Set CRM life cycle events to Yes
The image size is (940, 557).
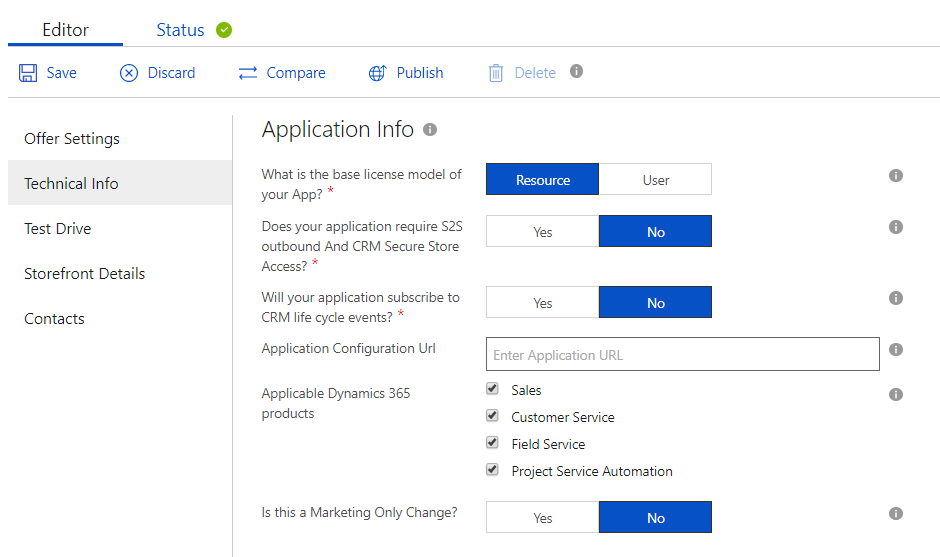(x=542, y=303)
